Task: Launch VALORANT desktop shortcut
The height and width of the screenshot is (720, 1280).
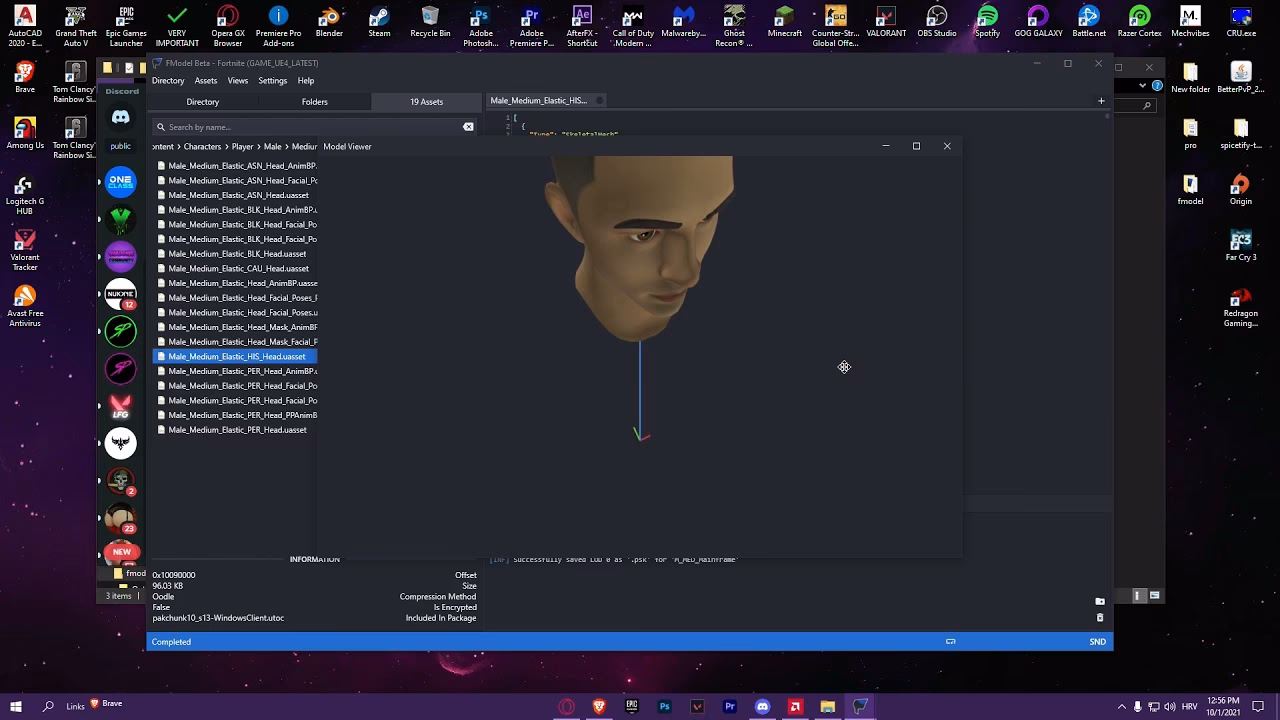Action: tap(885, 24)
